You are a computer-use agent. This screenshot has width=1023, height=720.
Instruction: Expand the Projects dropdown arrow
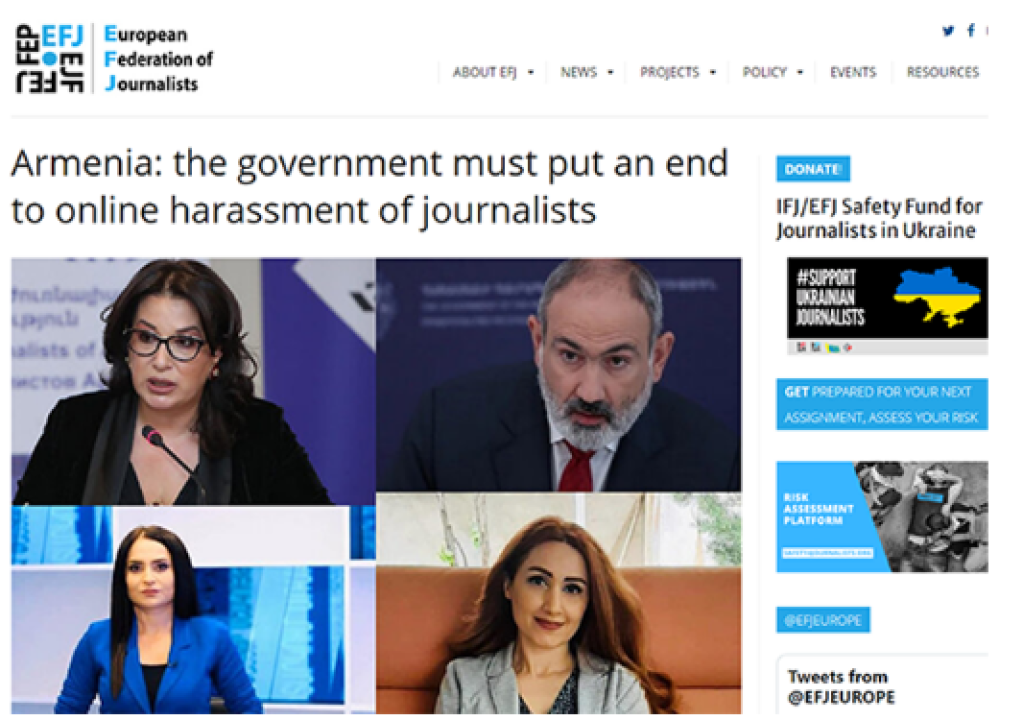pyautogui.click(x=712, y=72)
